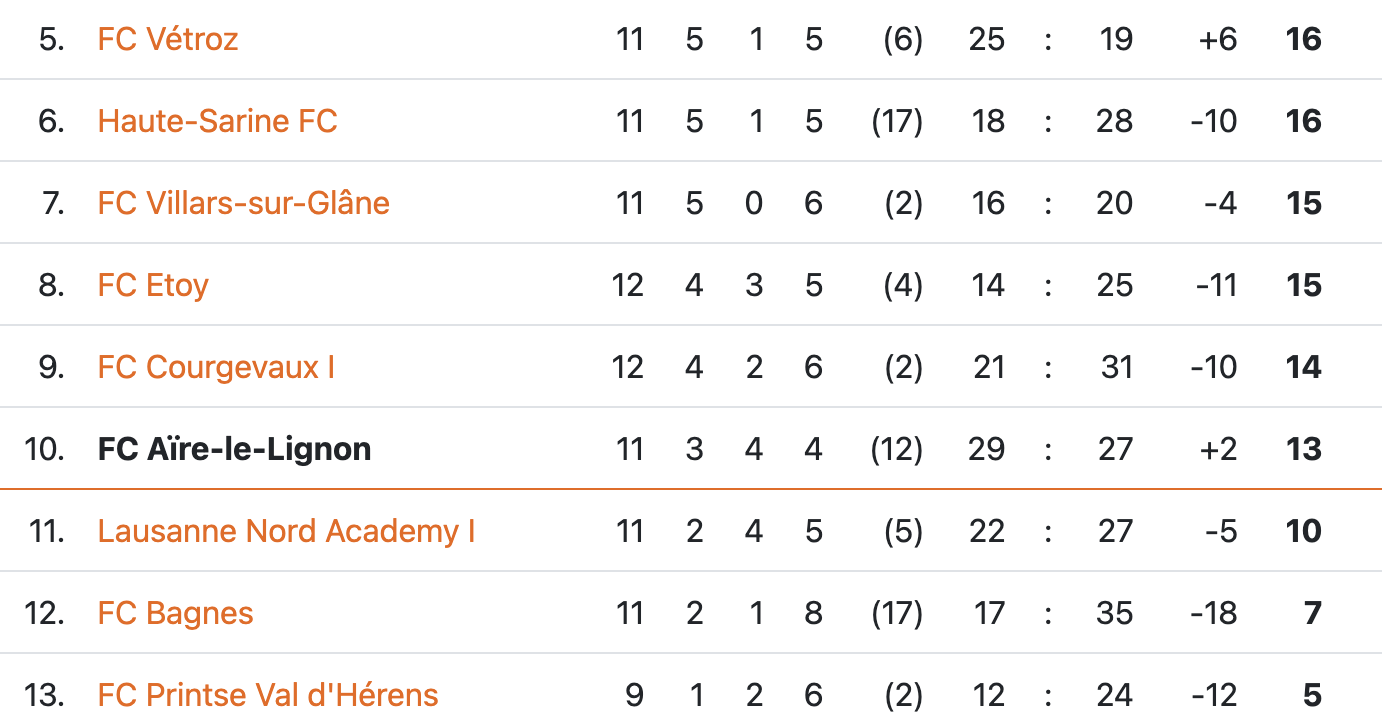Screen dimensions: 1382x728
Task: Select FC Bagnes's -18 goal difference cell
Action: pyautogui.click(x=1214, y=613)
